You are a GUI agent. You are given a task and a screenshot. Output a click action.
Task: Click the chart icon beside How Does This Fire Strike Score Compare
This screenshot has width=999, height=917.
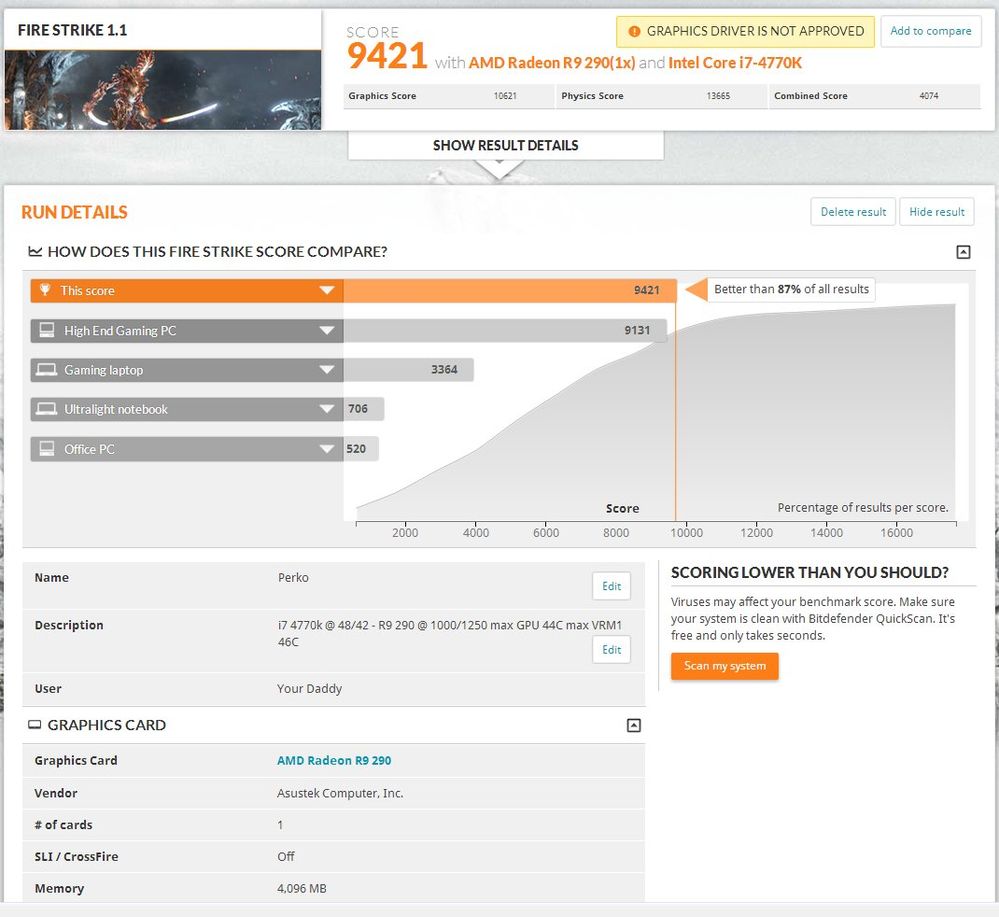pyautogui.click(x=35, y=252)
